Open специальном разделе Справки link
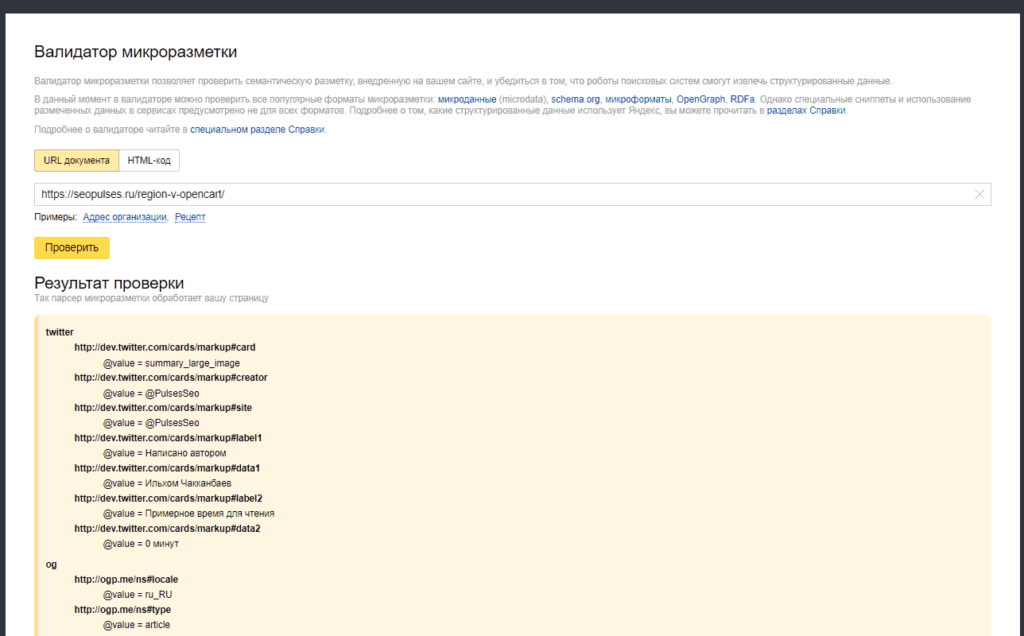Viewport: 1024px width, 636px height. click(x=257, y=129)
